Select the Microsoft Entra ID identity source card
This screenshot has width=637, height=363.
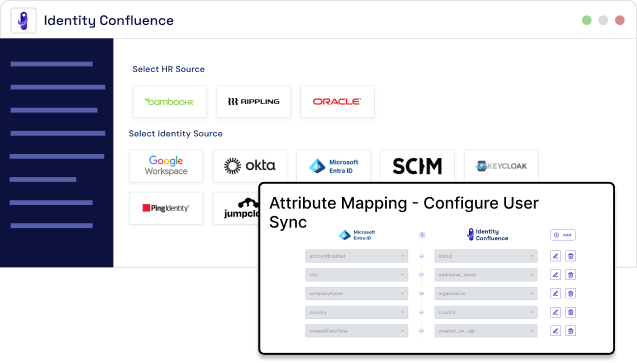334,166
